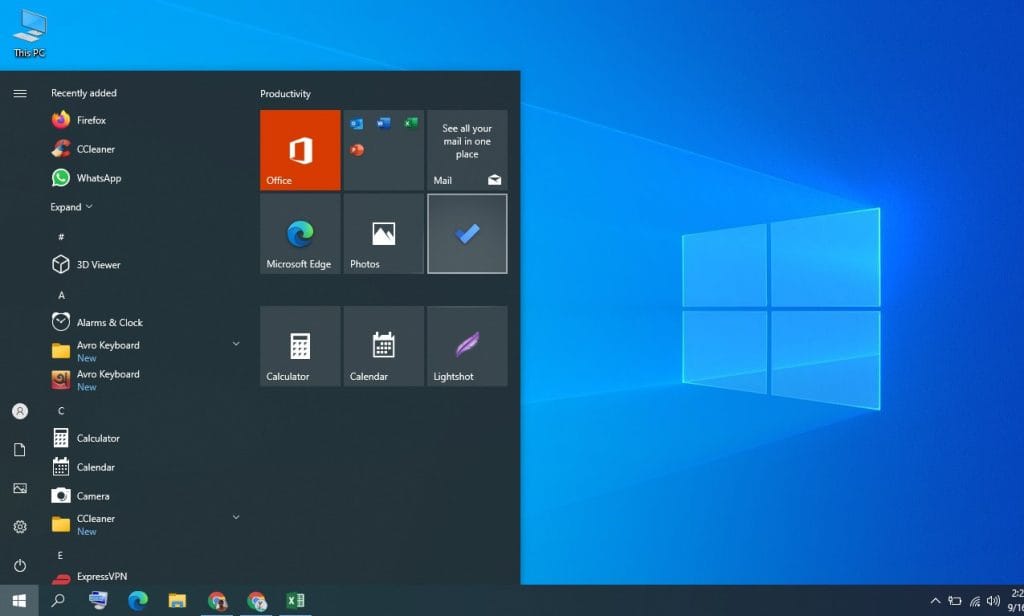Open Microsoft Edge from the taskbar
Image resolution: width=1024 pixels, height=616 pixels.
point(138,600)
